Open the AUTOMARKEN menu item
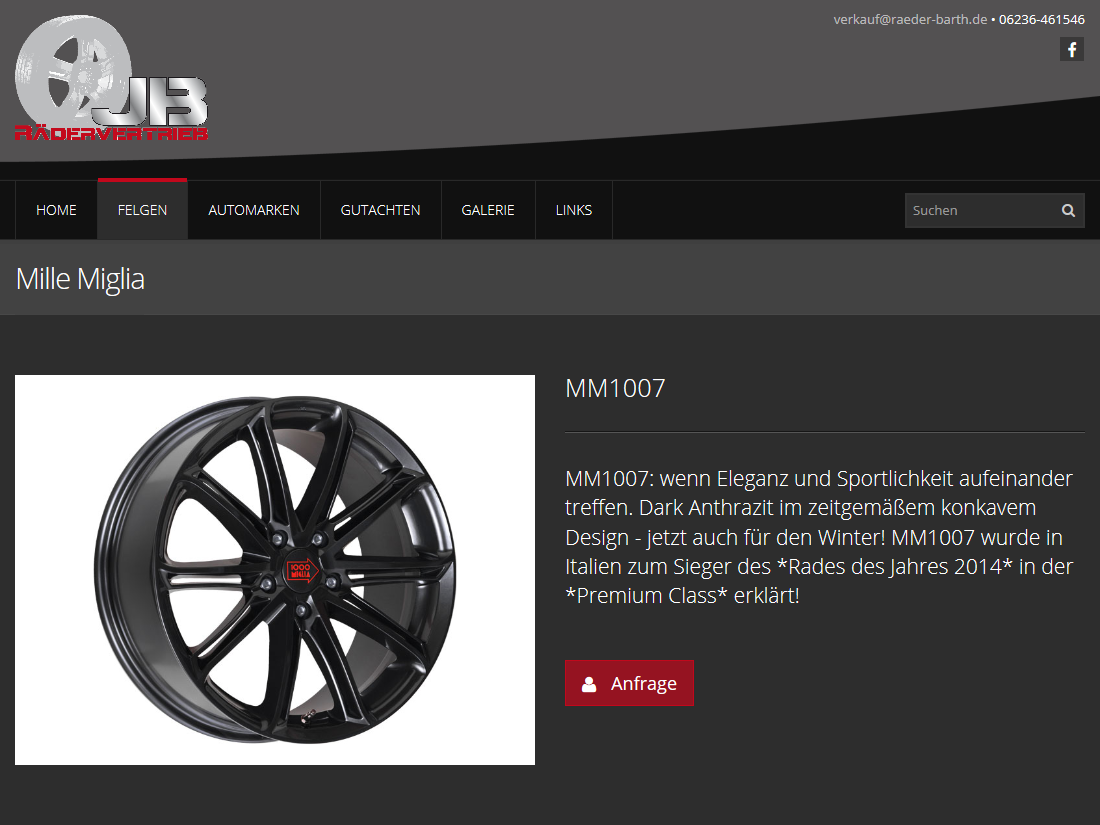 (254, 210)
